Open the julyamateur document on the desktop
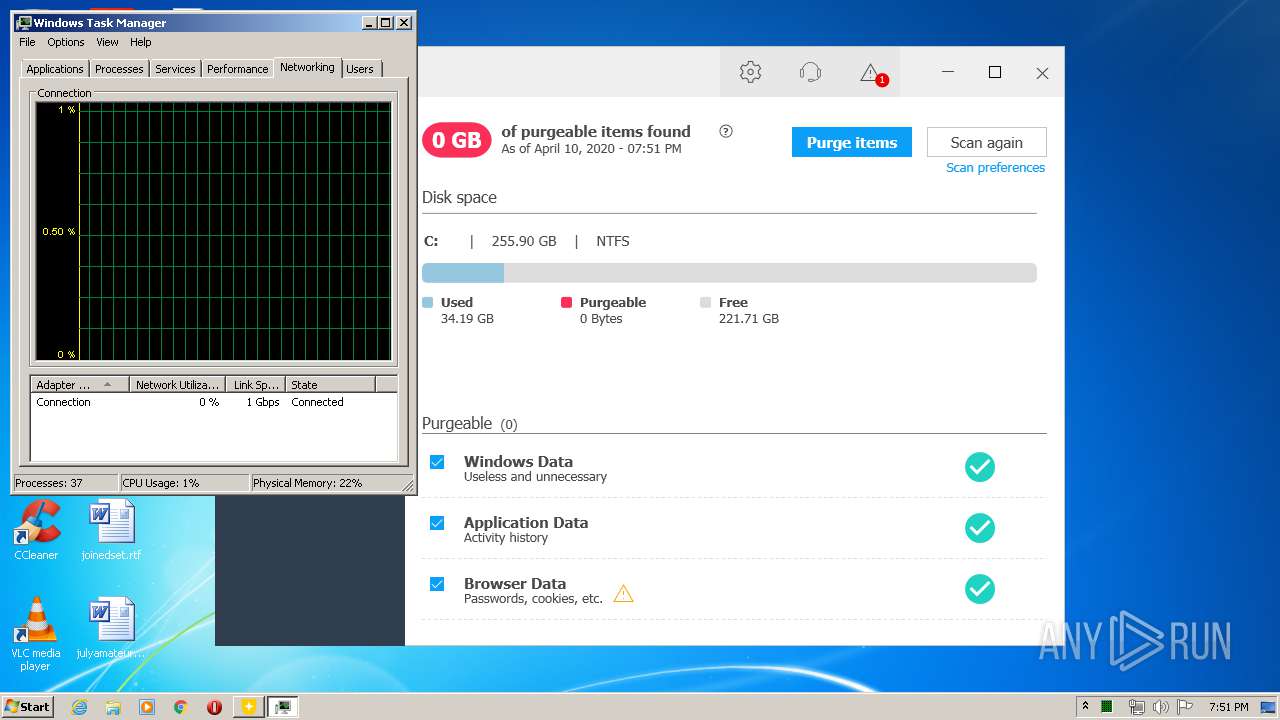1280x720 pixels. coord(111,628)
